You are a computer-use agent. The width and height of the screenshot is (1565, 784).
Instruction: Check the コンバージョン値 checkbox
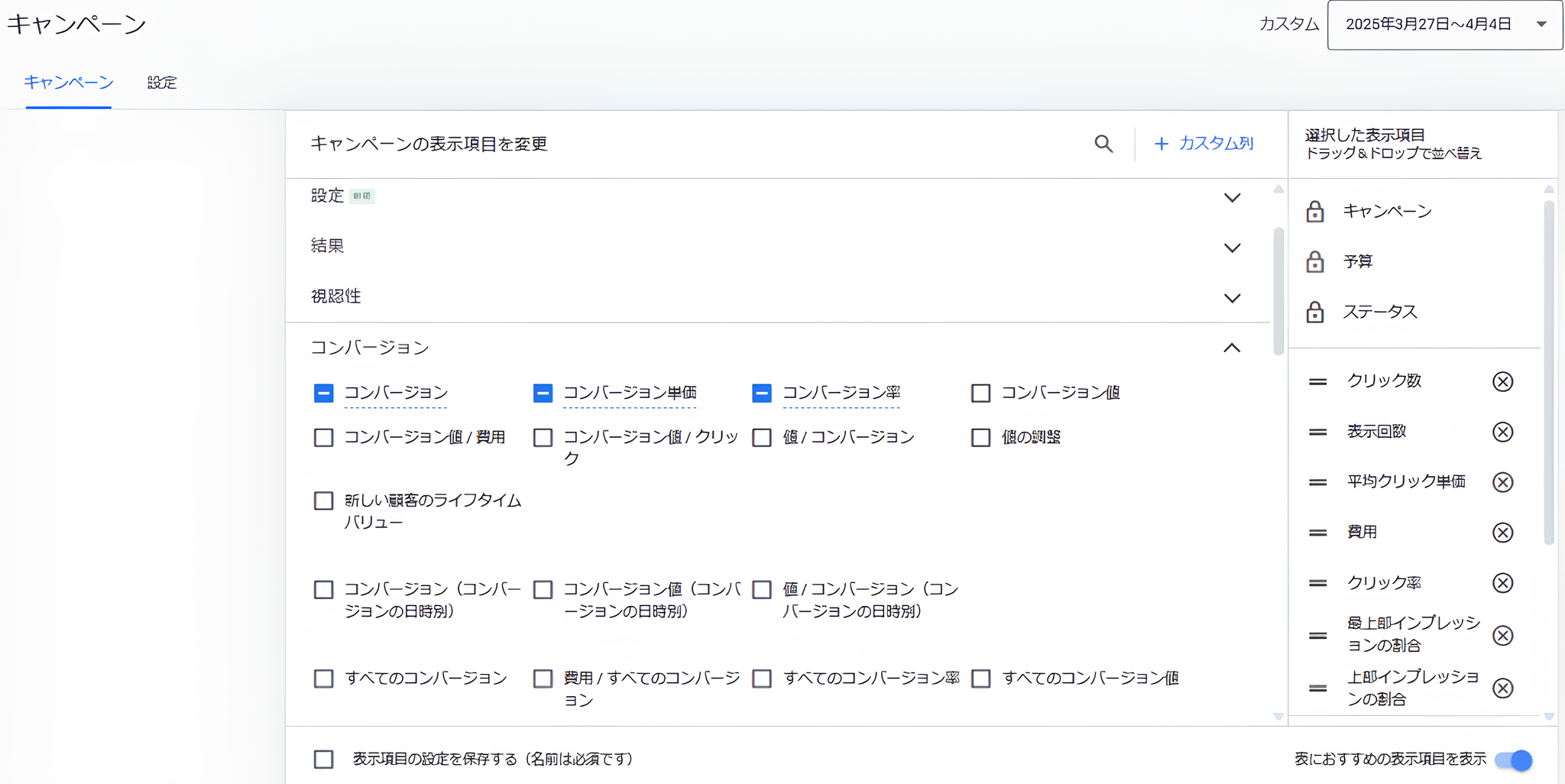[980, 393]
